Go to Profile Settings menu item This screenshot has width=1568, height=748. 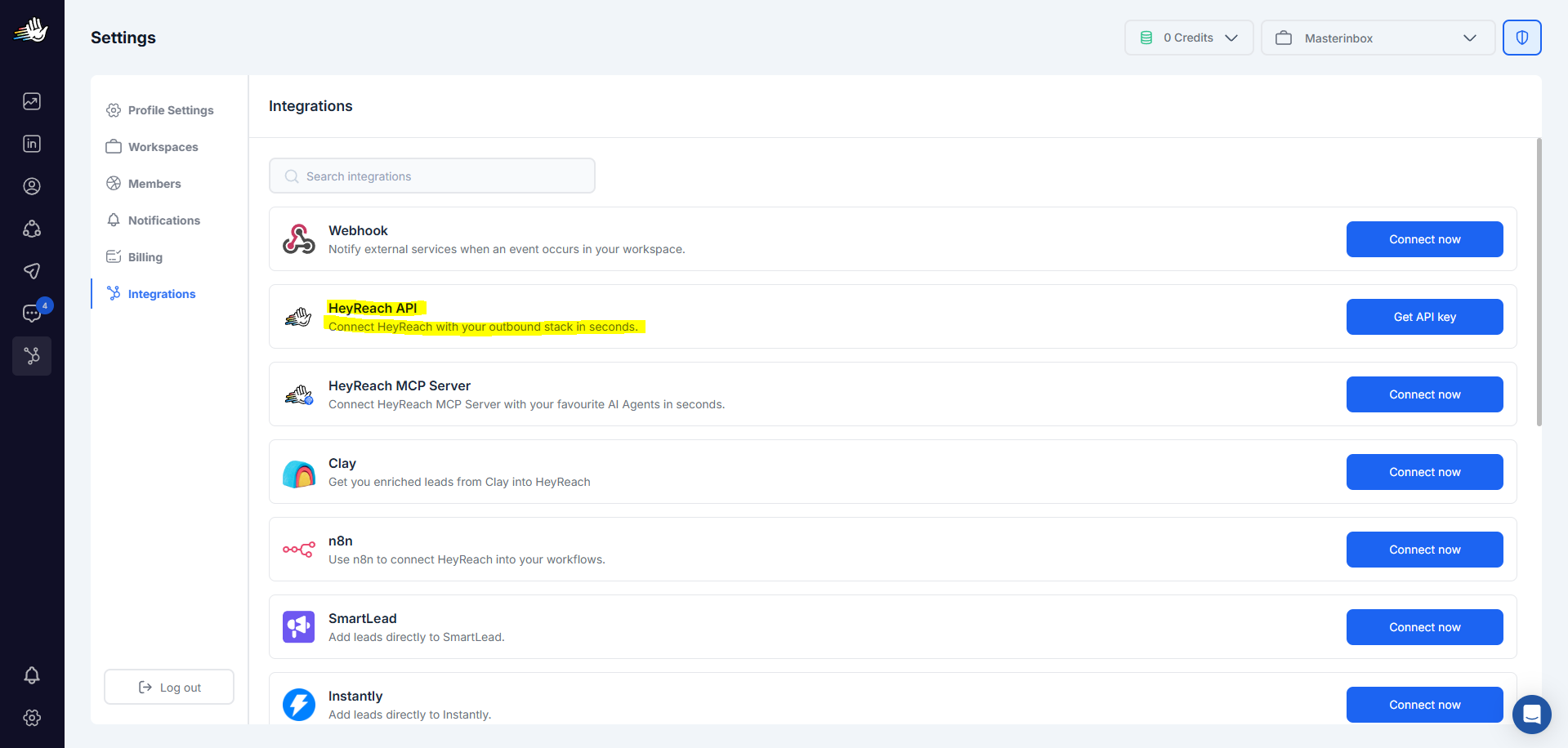click(170, 110)
